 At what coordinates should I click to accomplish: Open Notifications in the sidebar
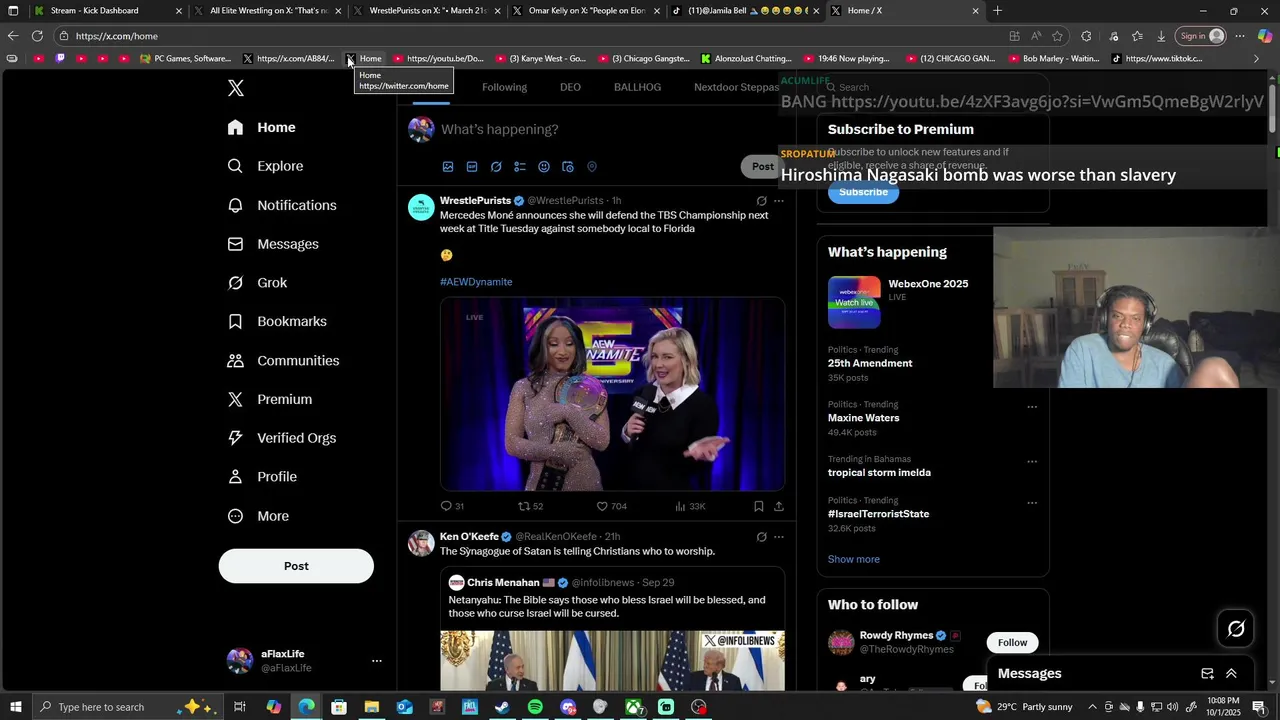click(x=282, y=205)
